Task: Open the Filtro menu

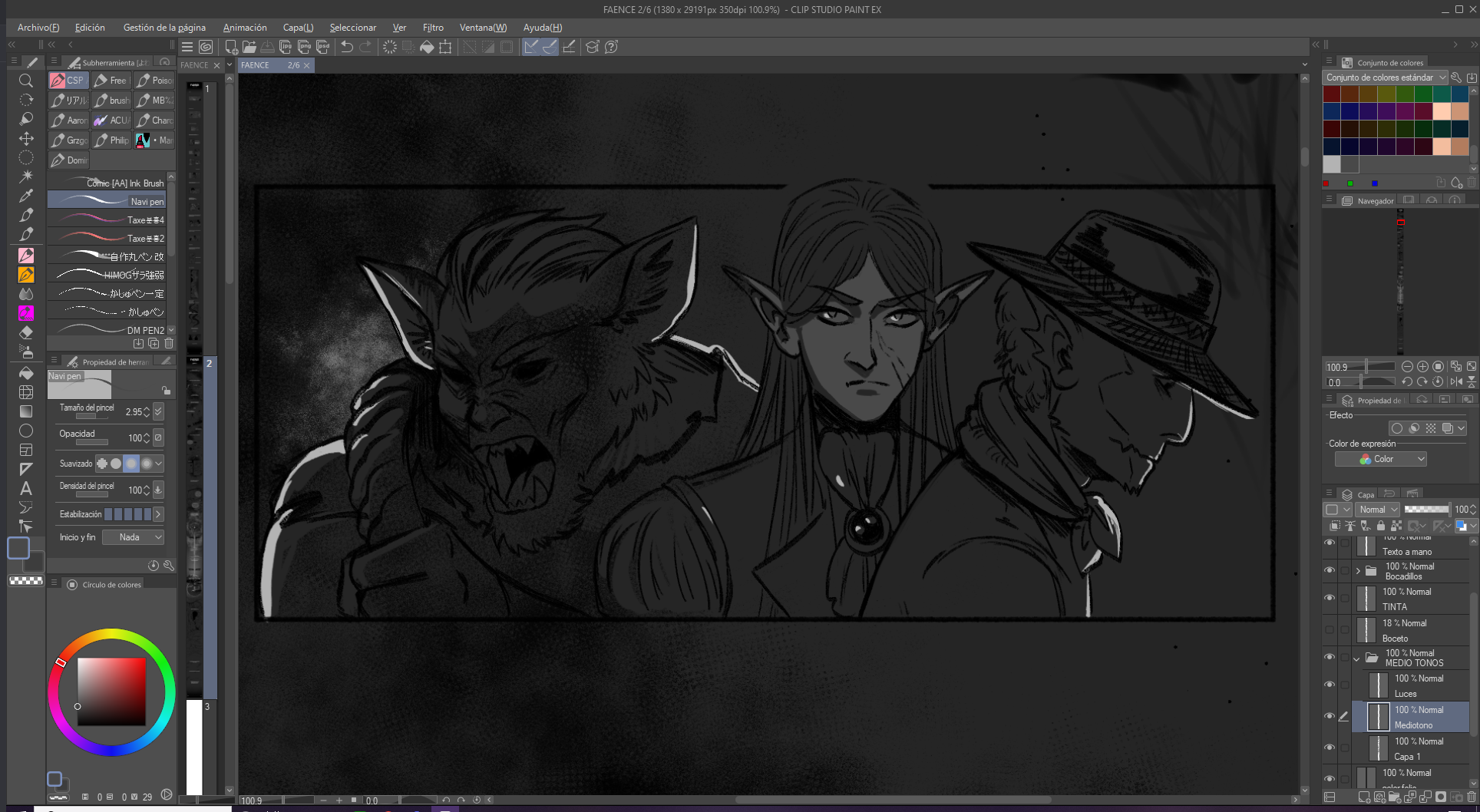Action: click(x=433, y=28)
